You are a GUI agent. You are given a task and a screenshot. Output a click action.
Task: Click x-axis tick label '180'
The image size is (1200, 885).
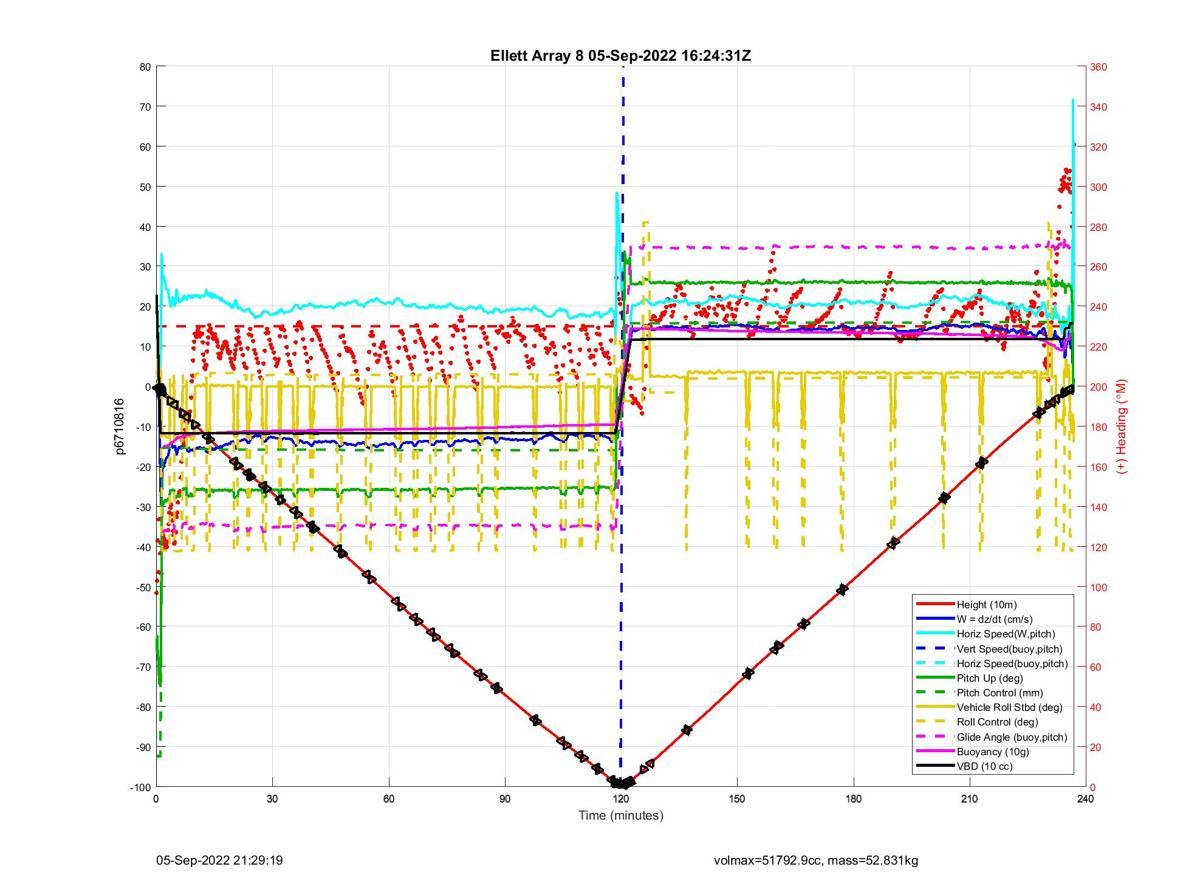[853, 799]
